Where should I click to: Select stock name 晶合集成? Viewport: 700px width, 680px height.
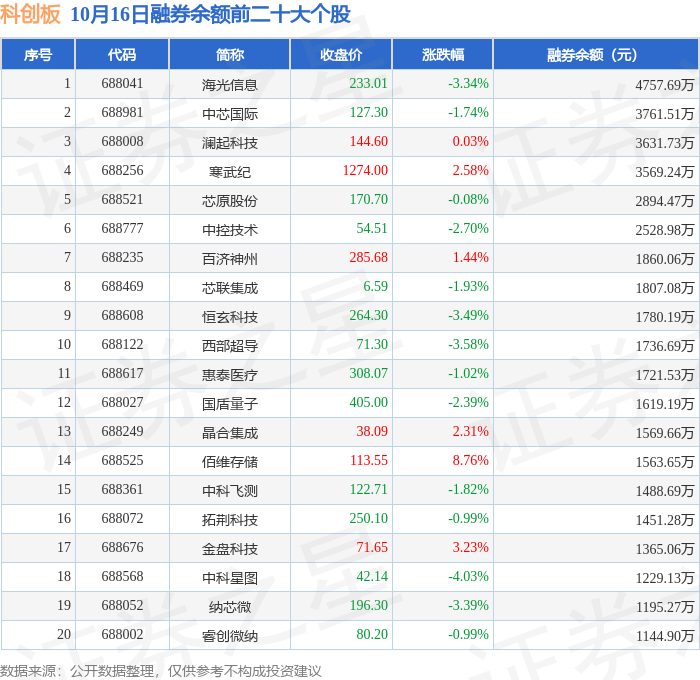coord(229,433)
